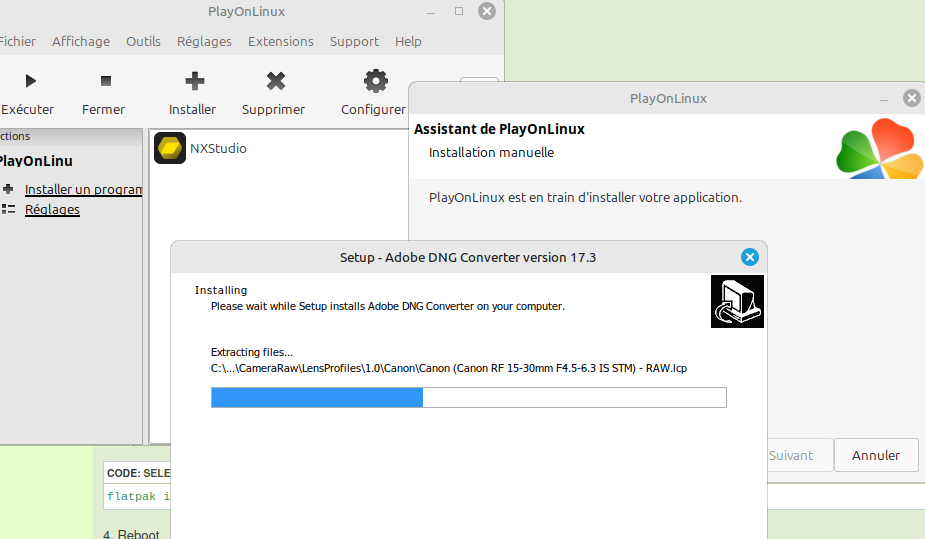Open Configurer via the gear icon

(375, 81)
